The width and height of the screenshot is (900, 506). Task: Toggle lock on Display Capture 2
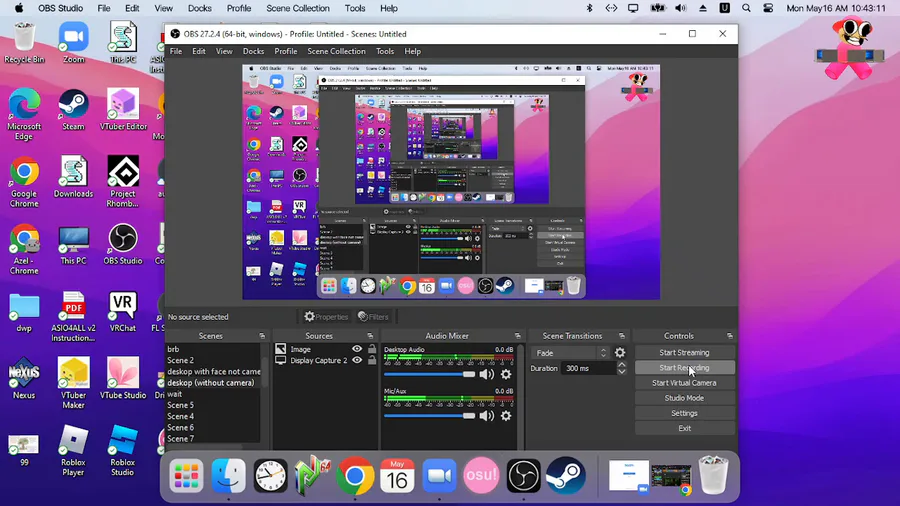point(372,360)
